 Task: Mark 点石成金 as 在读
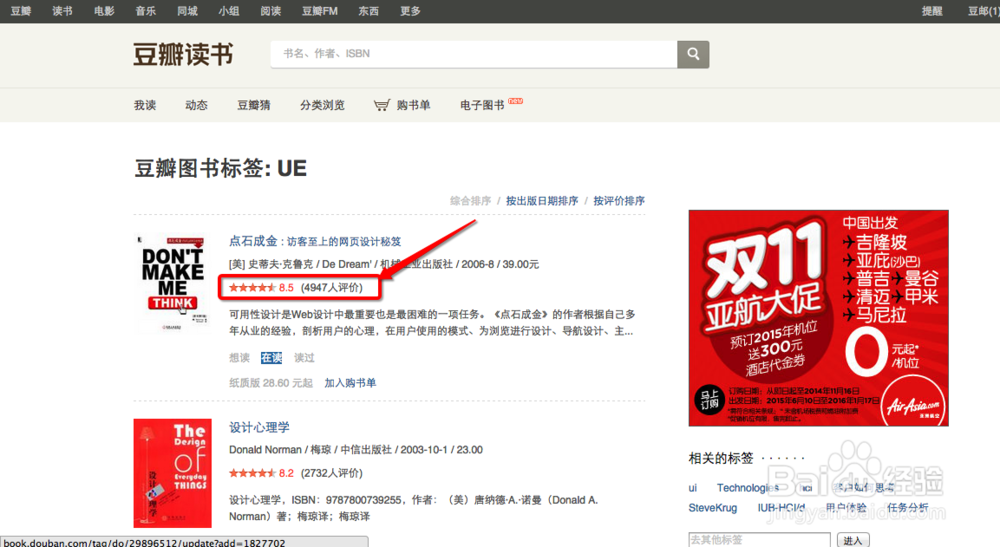pyautogui.click(x=271, y=358)
